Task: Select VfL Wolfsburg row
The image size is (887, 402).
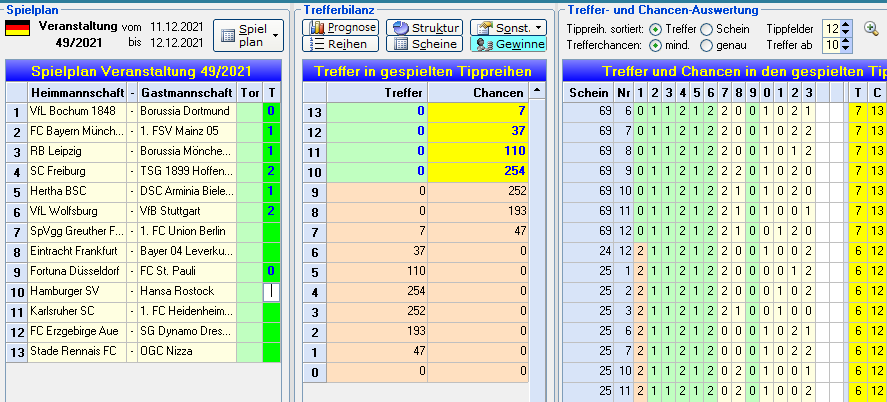Action: [143, 211]
